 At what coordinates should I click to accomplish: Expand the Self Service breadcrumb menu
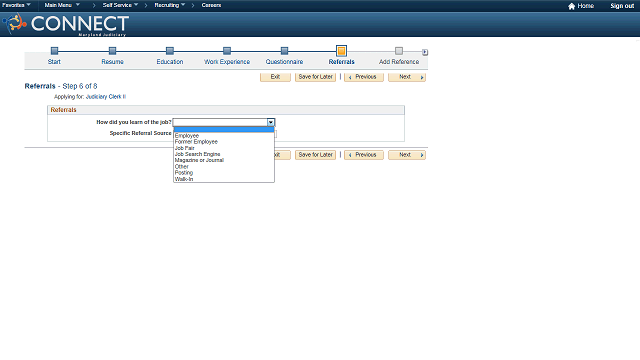point(120,5)
